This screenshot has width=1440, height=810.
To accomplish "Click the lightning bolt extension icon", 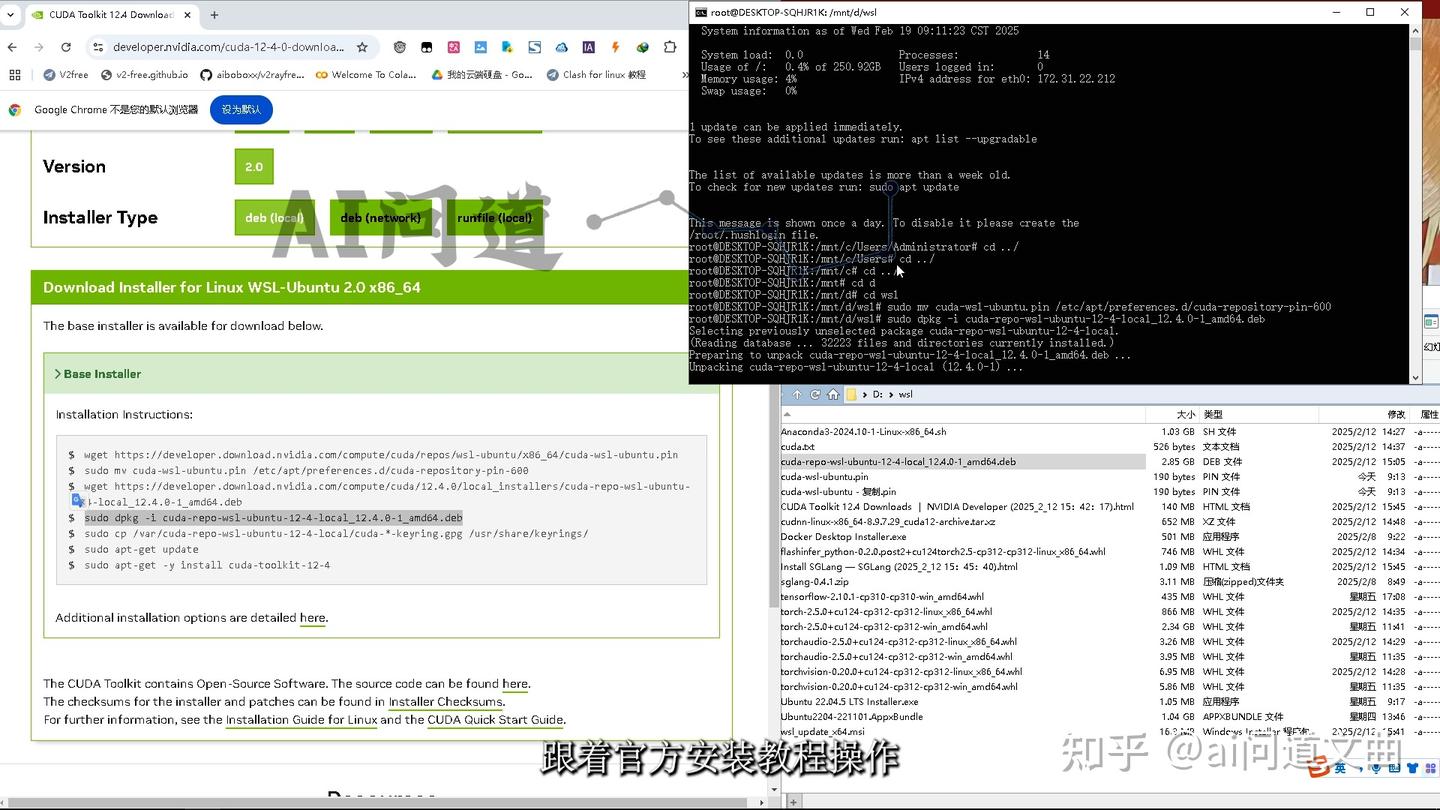I will pos(616,47).
